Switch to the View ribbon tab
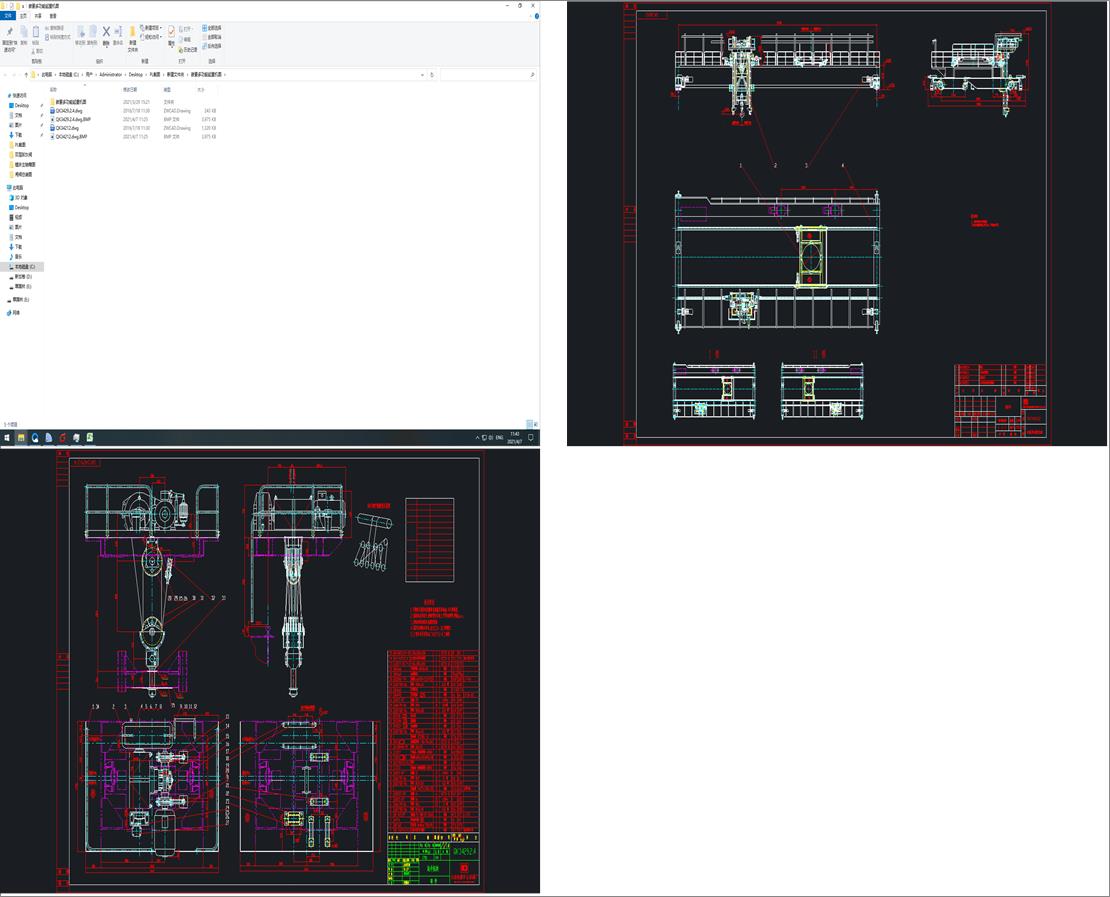Screen dimensions: 1110x897 (53, 16)
